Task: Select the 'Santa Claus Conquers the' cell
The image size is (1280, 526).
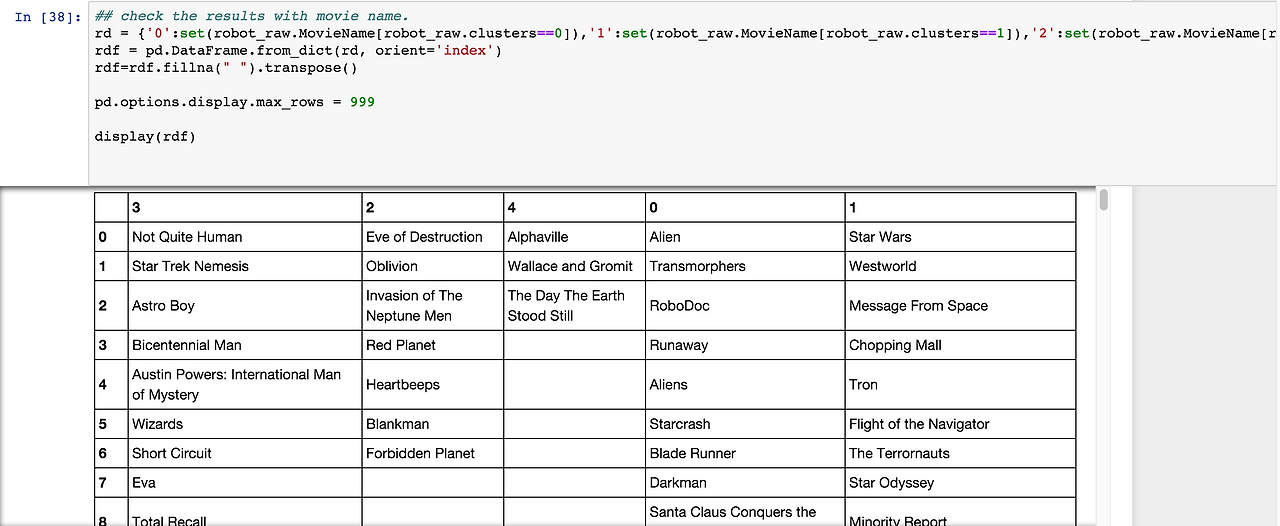Action: click(x=745, y=512)
